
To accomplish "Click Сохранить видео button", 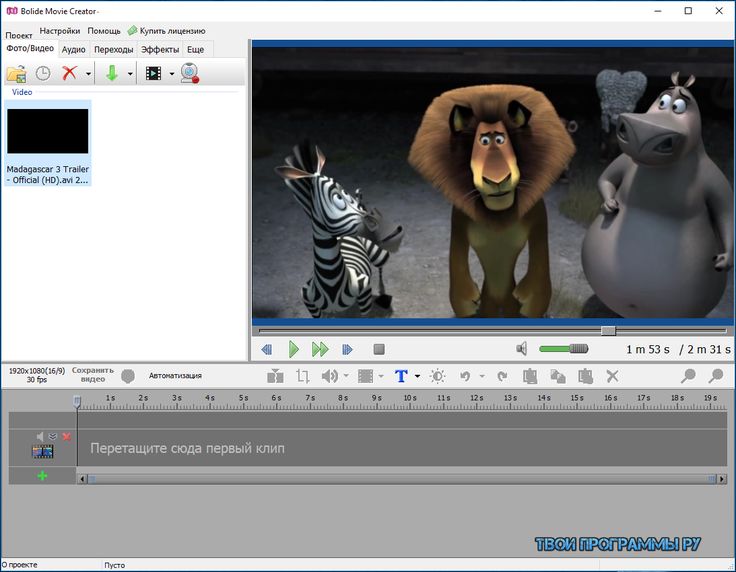I will 93,374.
